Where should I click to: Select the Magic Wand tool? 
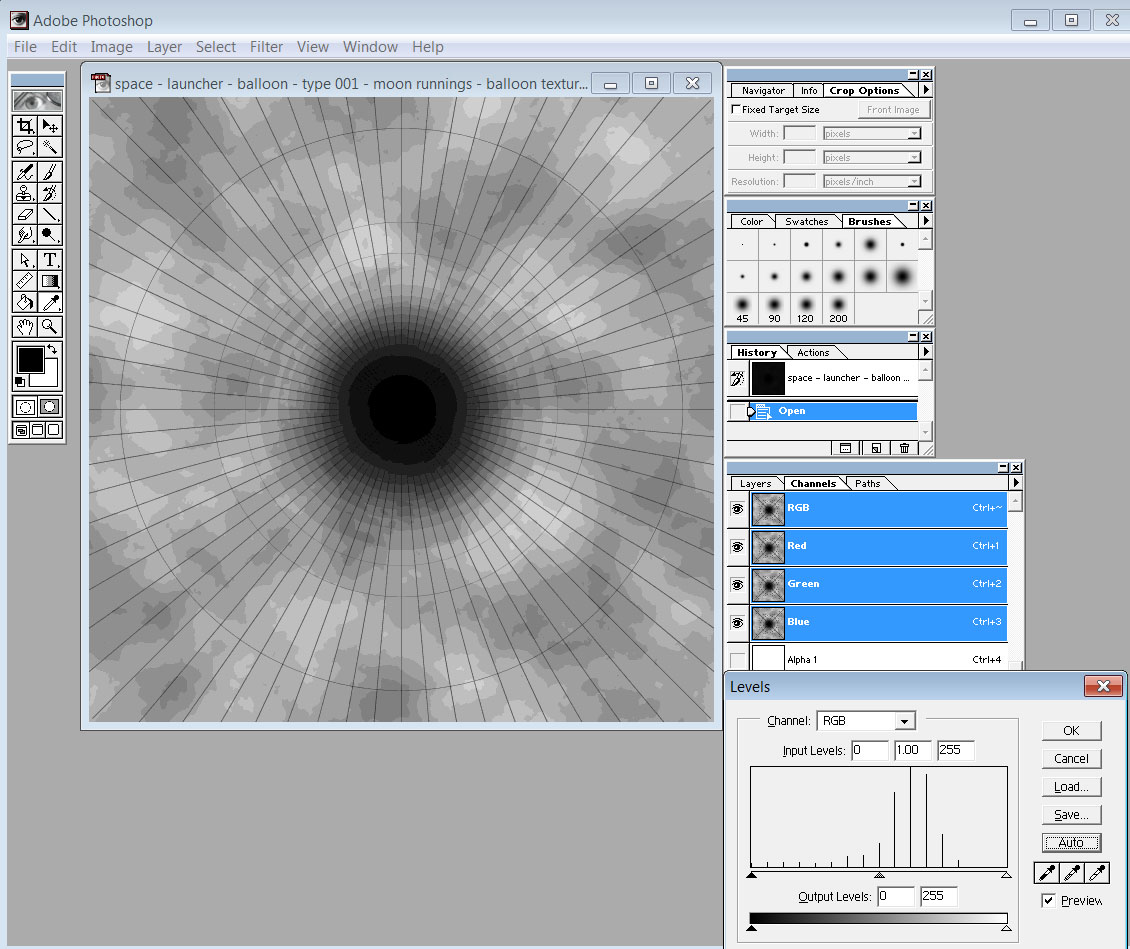click(49, 148)
